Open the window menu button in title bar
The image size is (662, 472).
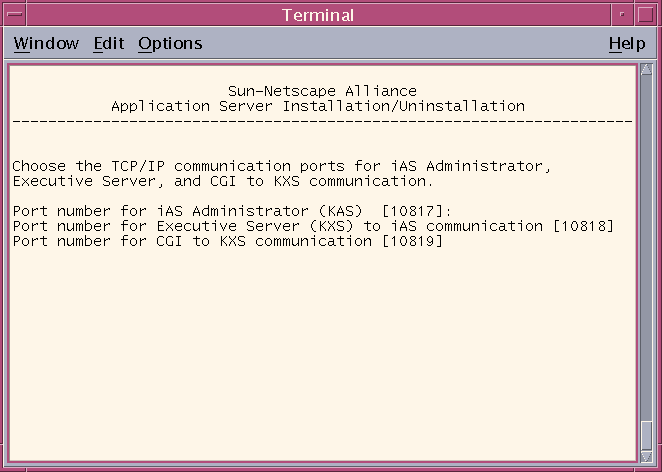15,15
